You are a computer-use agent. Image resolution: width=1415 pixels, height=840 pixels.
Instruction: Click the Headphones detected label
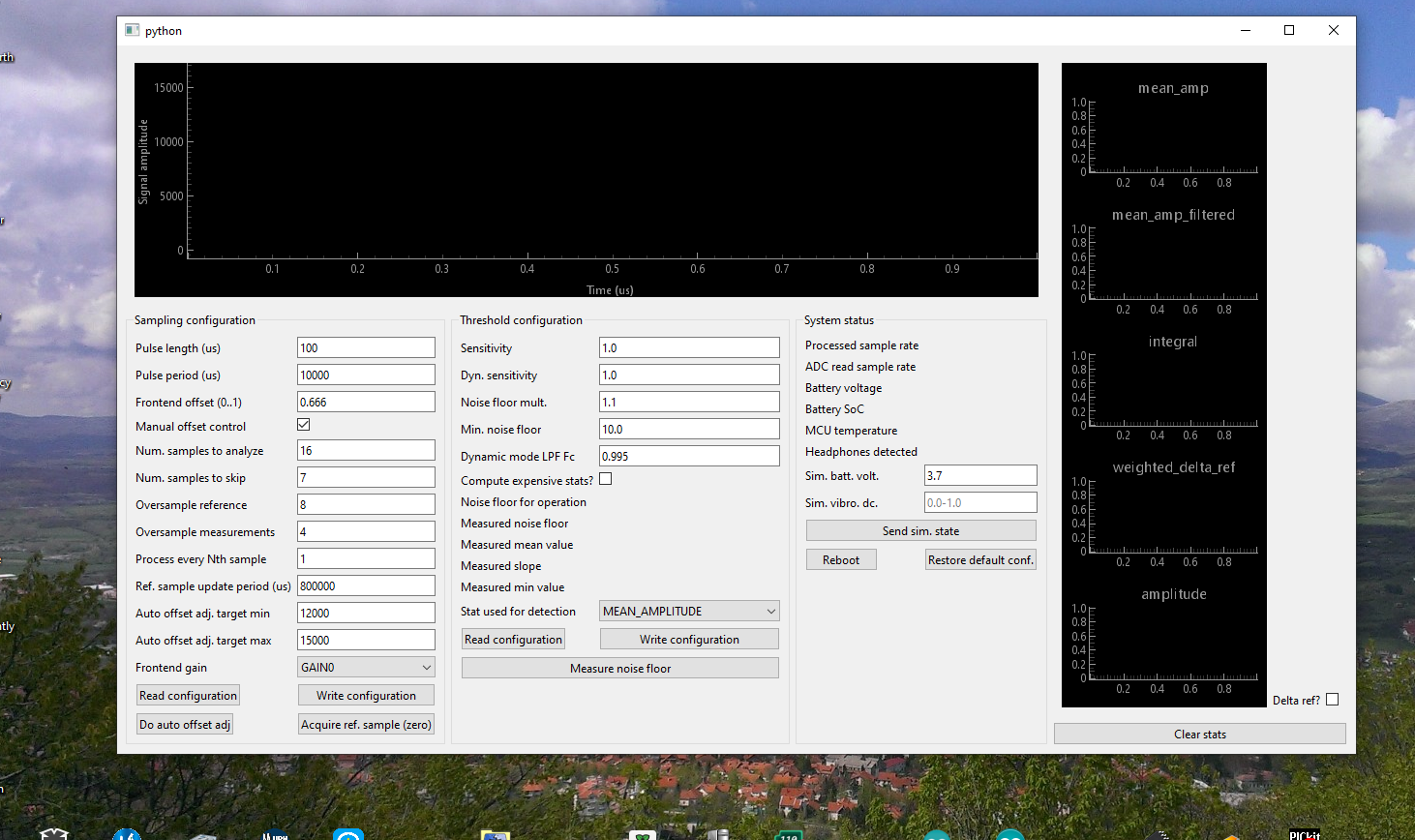[861, 452]
